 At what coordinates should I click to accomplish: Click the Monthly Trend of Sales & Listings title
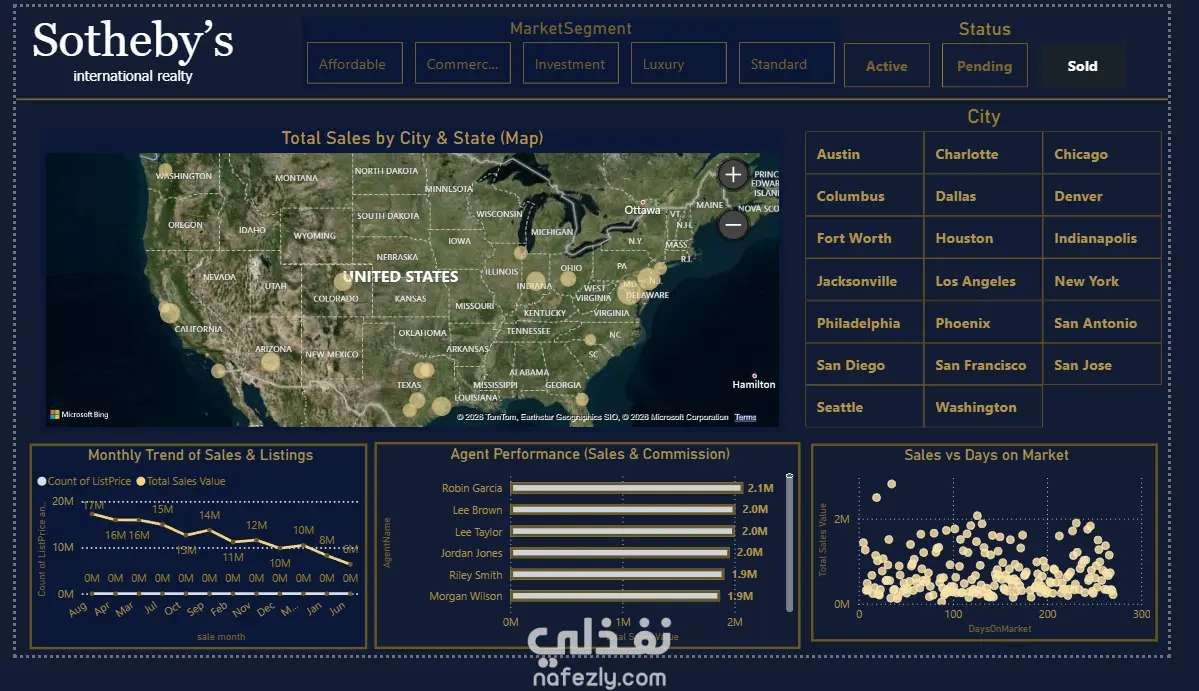point(200,455)
